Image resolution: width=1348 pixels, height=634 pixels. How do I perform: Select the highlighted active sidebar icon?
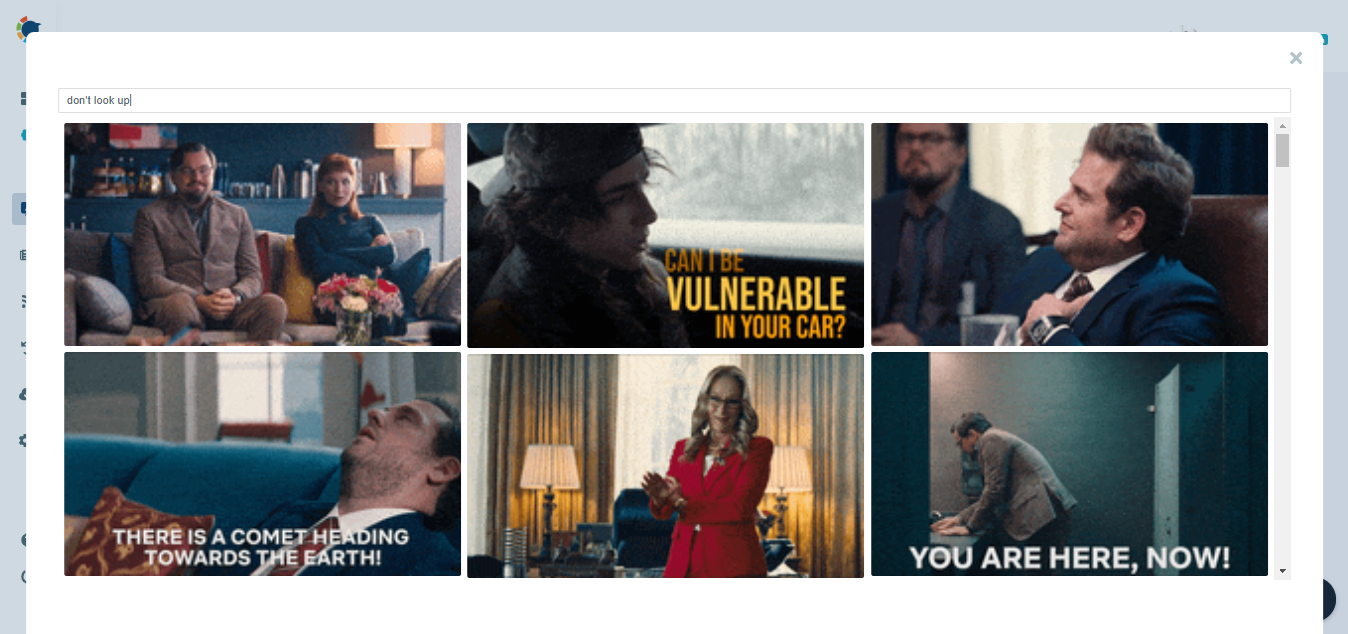pyautogui.click(x=20, y=209)
